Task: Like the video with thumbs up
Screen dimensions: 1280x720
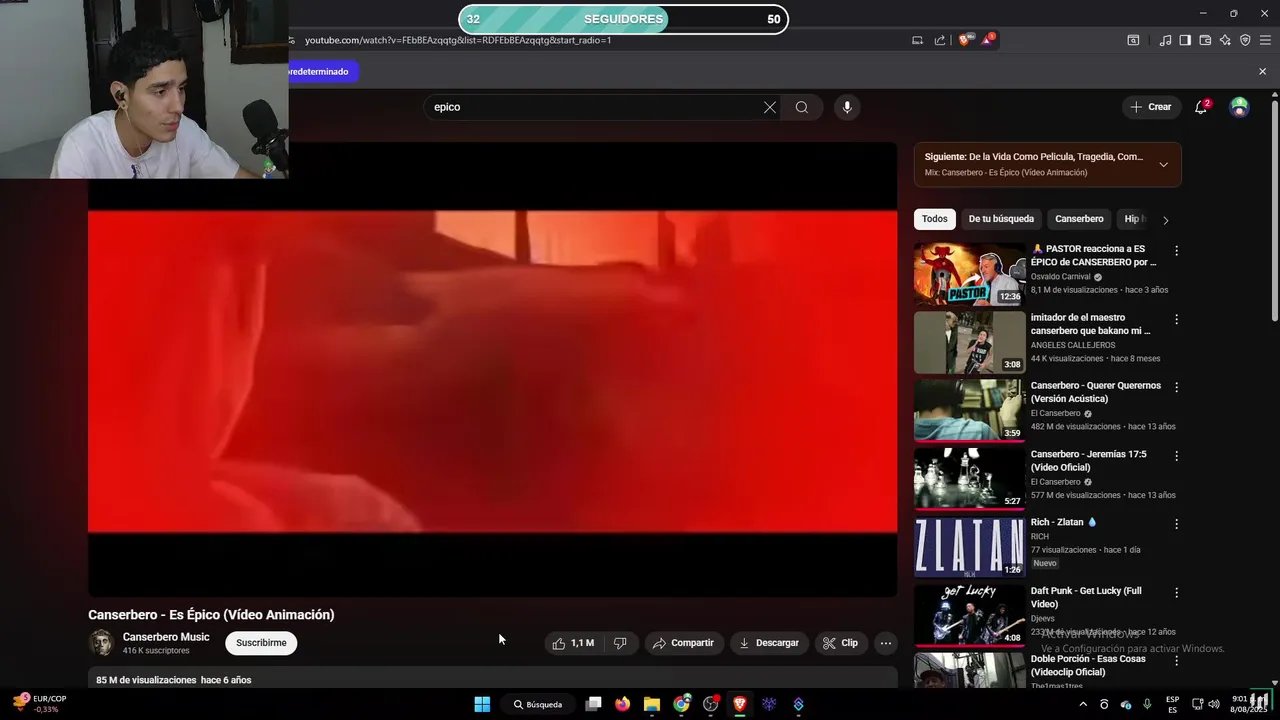Action: click(x=574, y=643)
